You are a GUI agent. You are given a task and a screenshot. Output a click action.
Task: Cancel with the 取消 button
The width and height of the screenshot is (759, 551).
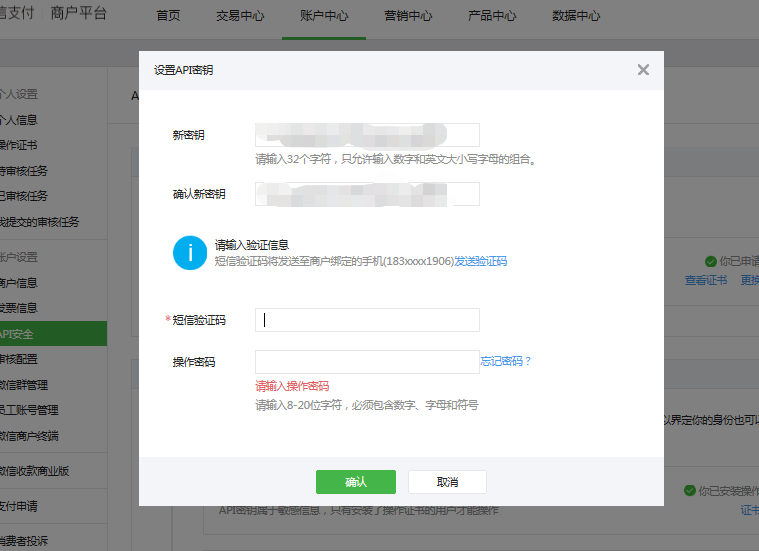tap(447, 482)
